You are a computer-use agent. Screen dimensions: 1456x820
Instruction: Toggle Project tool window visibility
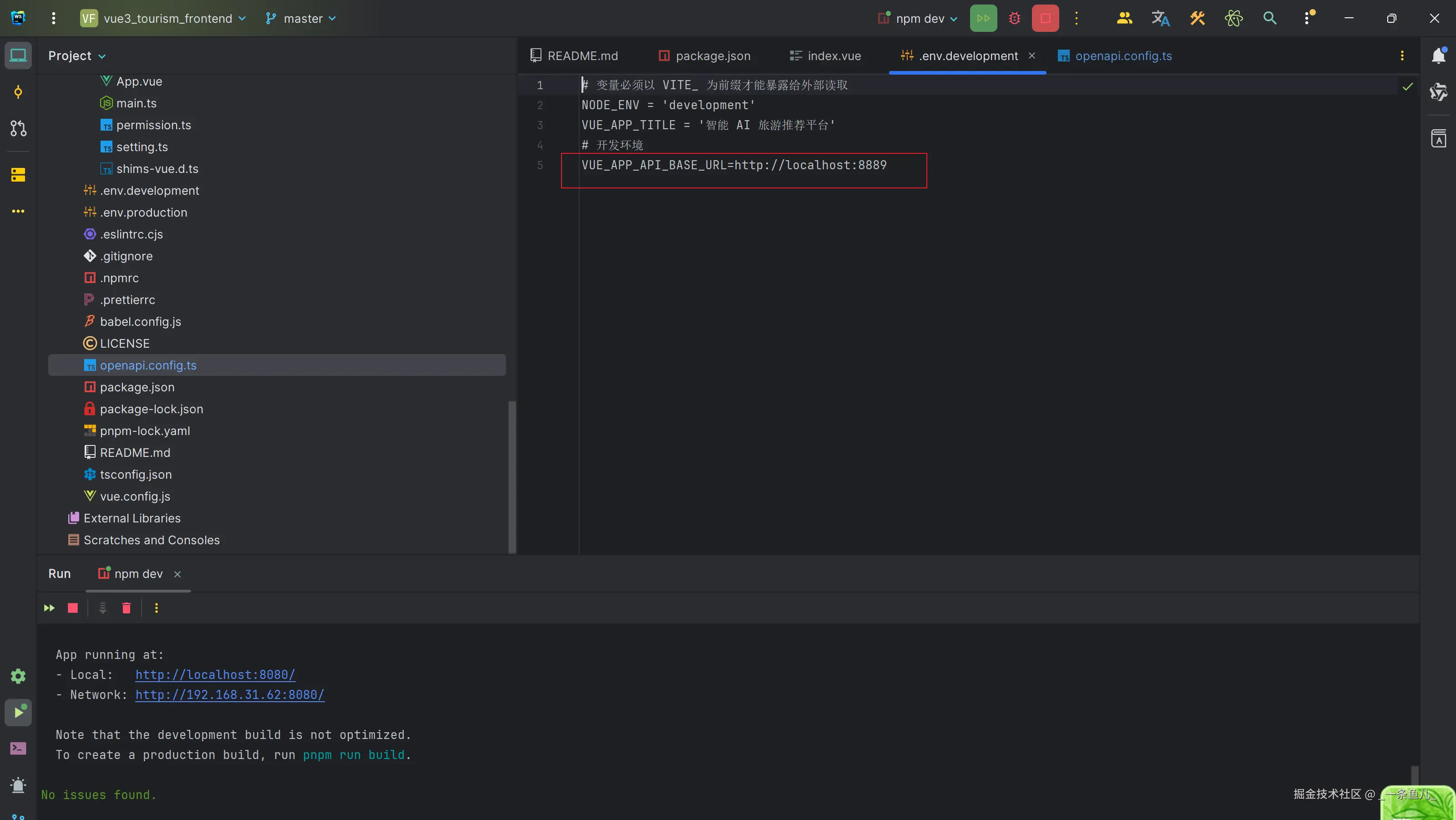(x=18, y=56)
